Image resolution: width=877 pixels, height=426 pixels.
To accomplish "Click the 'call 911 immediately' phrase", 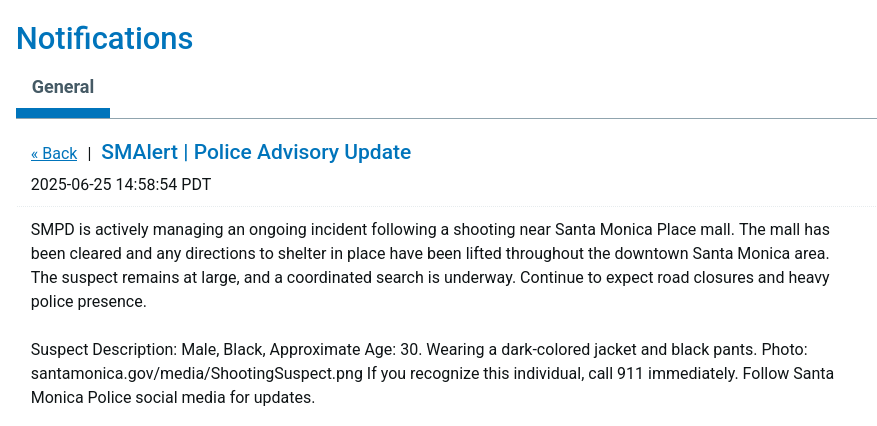I will (x=662, y=373).
